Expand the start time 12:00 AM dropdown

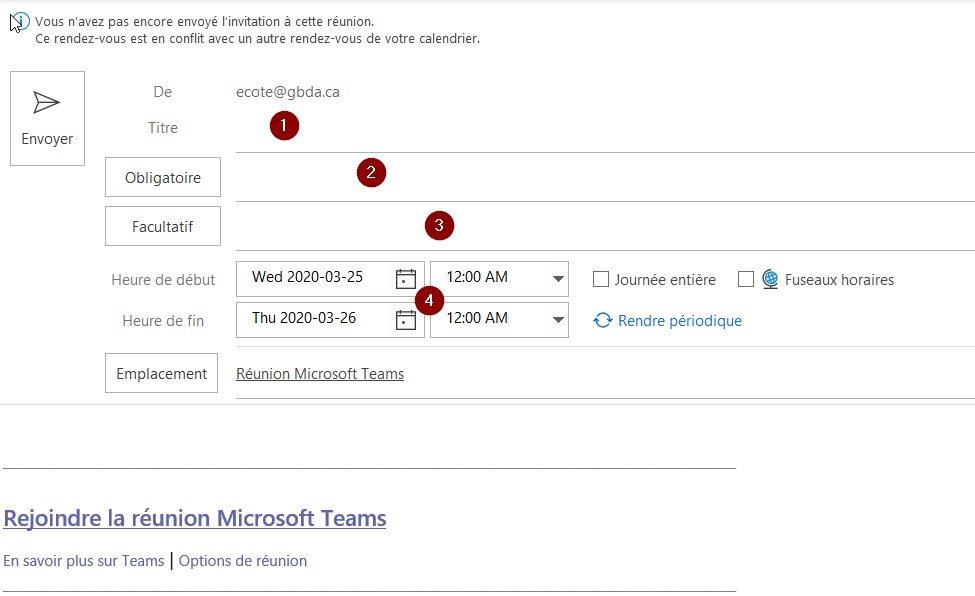tap(558, 279)
